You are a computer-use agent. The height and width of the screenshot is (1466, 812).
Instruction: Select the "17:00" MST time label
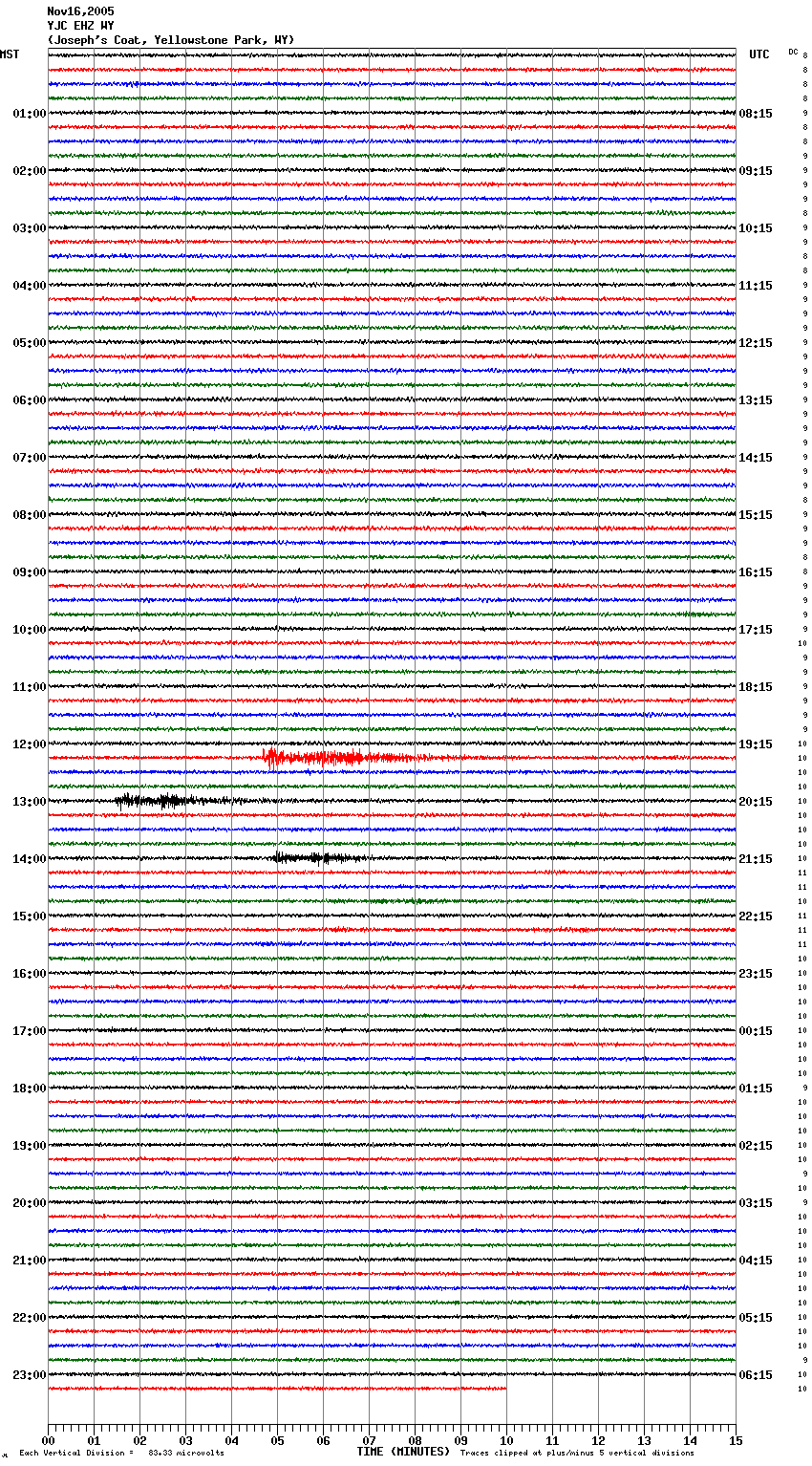pyautogui.click(x=30, y=1031)
